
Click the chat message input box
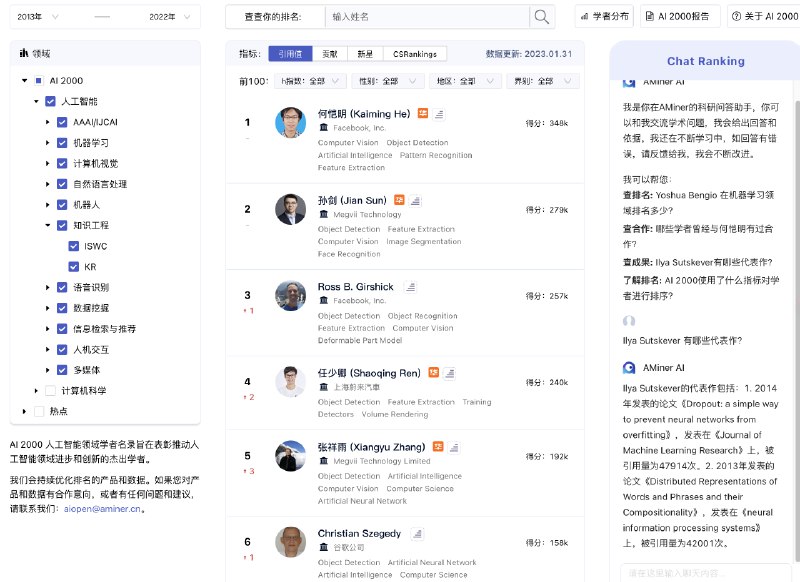(x=705, y=573)
